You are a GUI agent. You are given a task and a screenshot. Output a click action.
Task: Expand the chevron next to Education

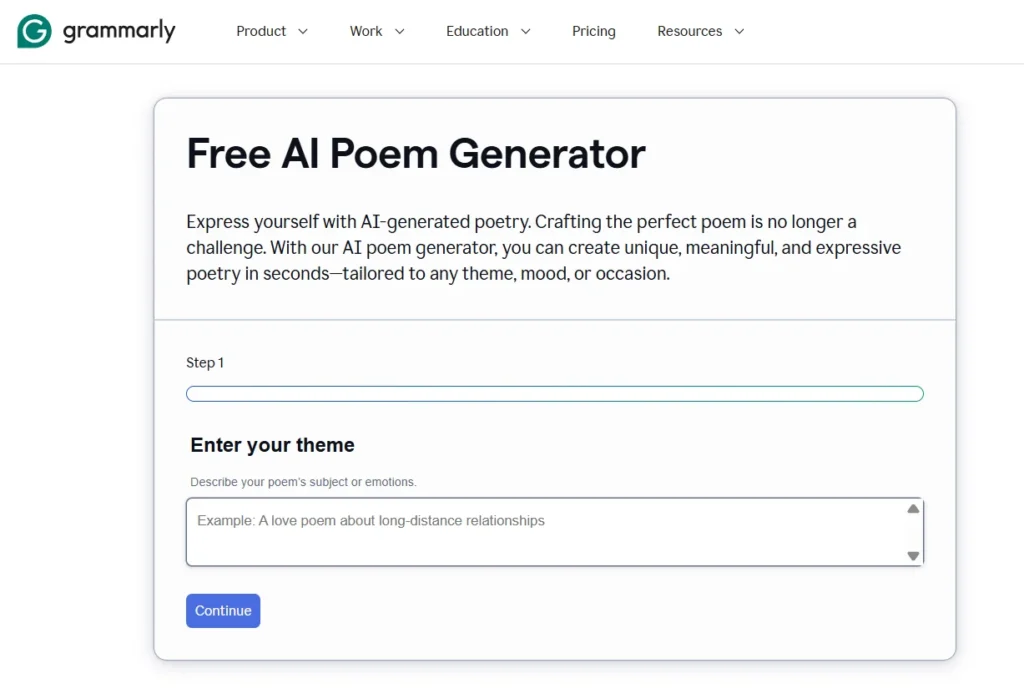526,31
